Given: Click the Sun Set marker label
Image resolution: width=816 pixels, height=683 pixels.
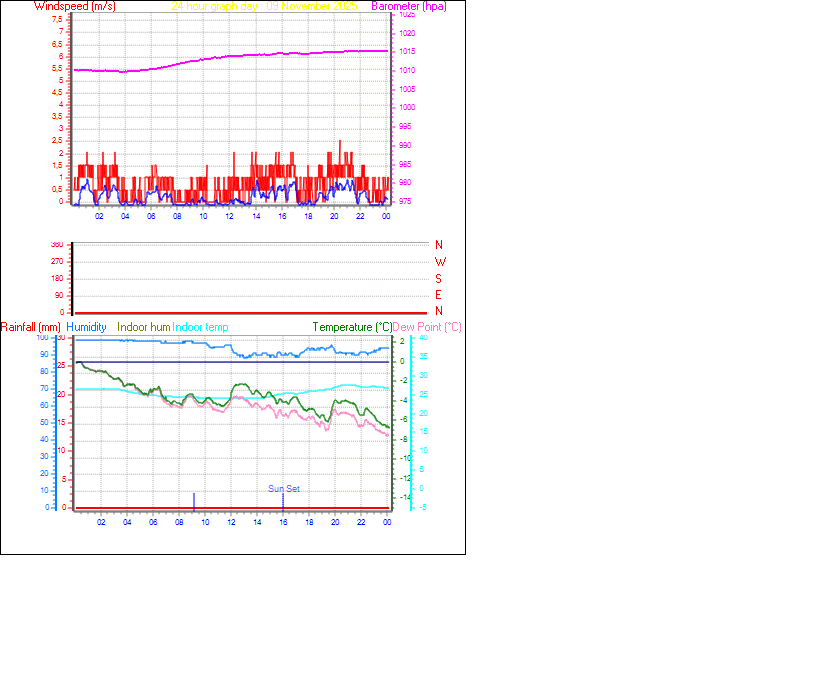Looking at the screenshot, I should 282,489.
